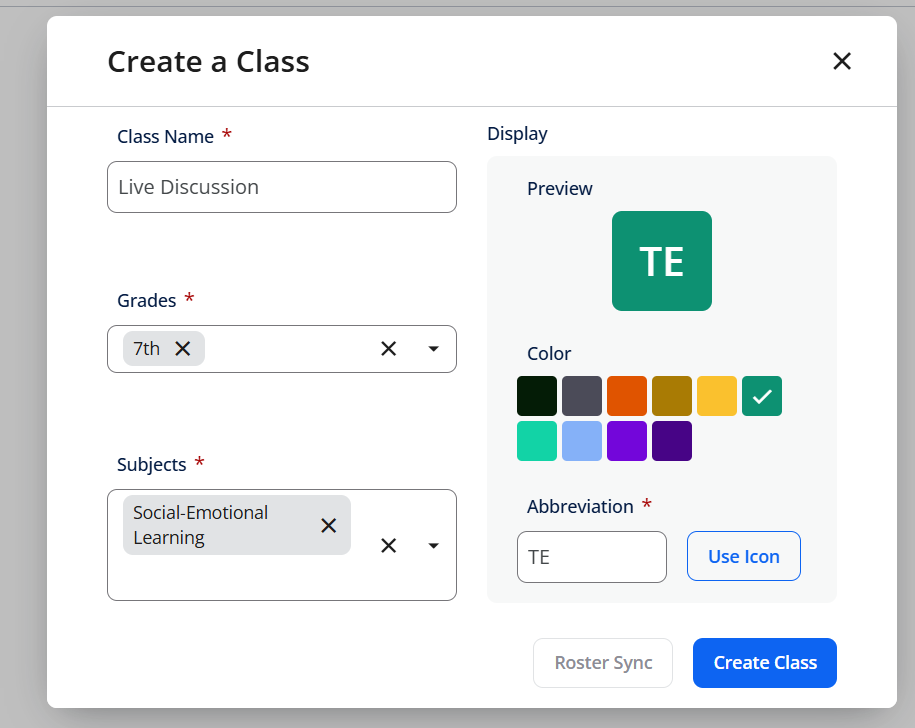Screen dimensions: 915x728
Task: Choose the dark gray color swatch
Action: tap(582, 396)
